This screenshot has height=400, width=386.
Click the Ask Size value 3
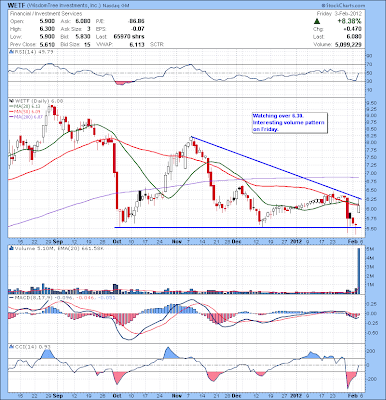[88, 29]
